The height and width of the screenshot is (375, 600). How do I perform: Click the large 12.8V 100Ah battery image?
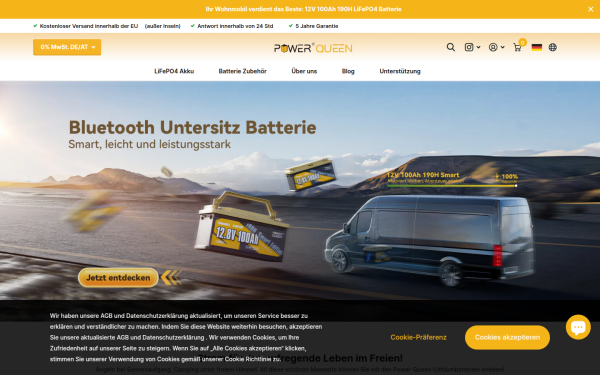click(x=242, y=227)
